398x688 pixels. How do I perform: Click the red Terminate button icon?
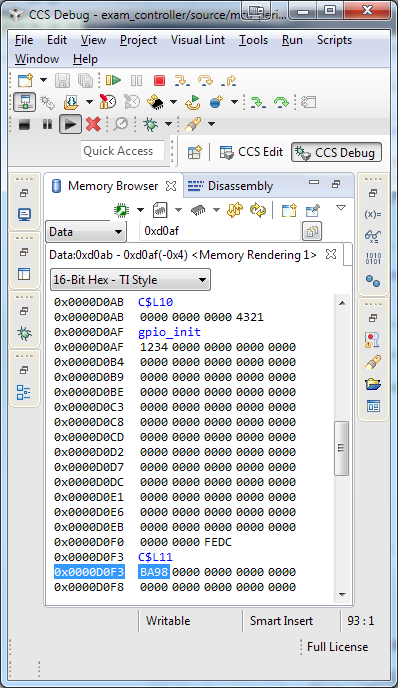pyautogui.click(x=159, y=80)
